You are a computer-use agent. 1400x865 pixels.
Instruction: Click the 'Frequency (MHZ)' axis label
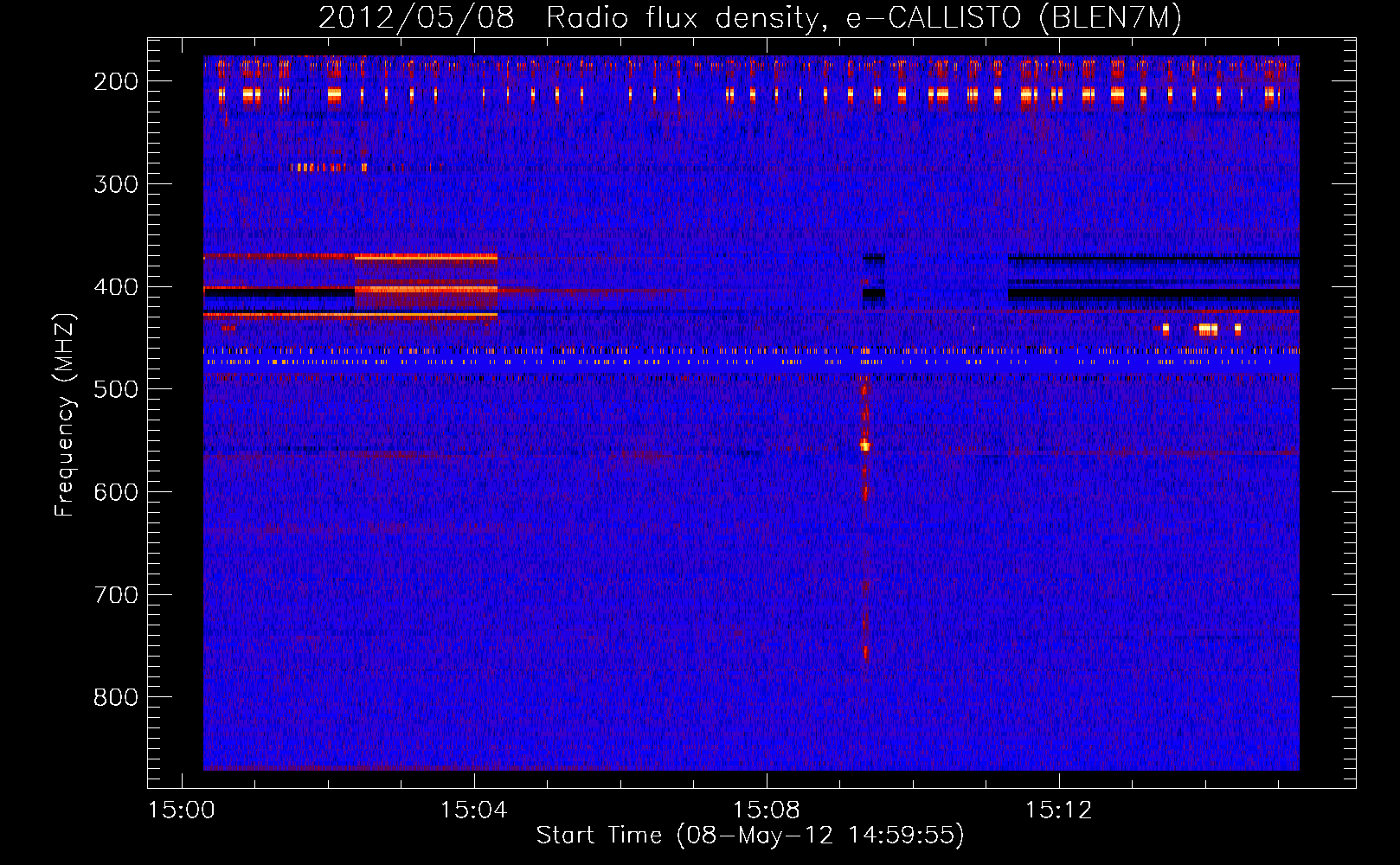(65, 414)
